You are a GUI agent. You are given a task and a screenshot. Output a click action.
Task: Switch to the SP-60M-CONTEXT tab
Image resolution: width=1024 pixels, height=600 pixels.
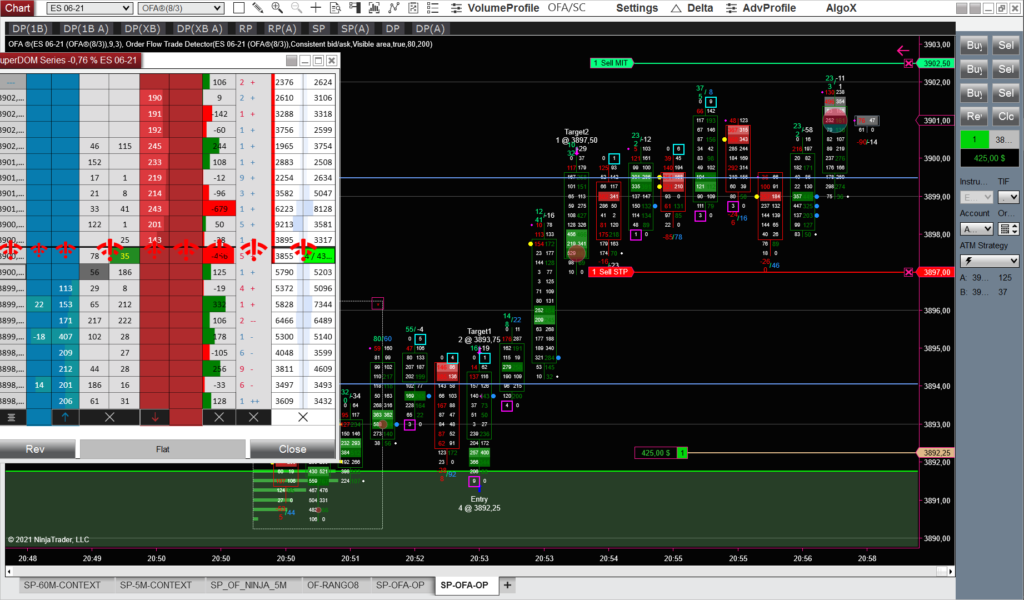62,585
